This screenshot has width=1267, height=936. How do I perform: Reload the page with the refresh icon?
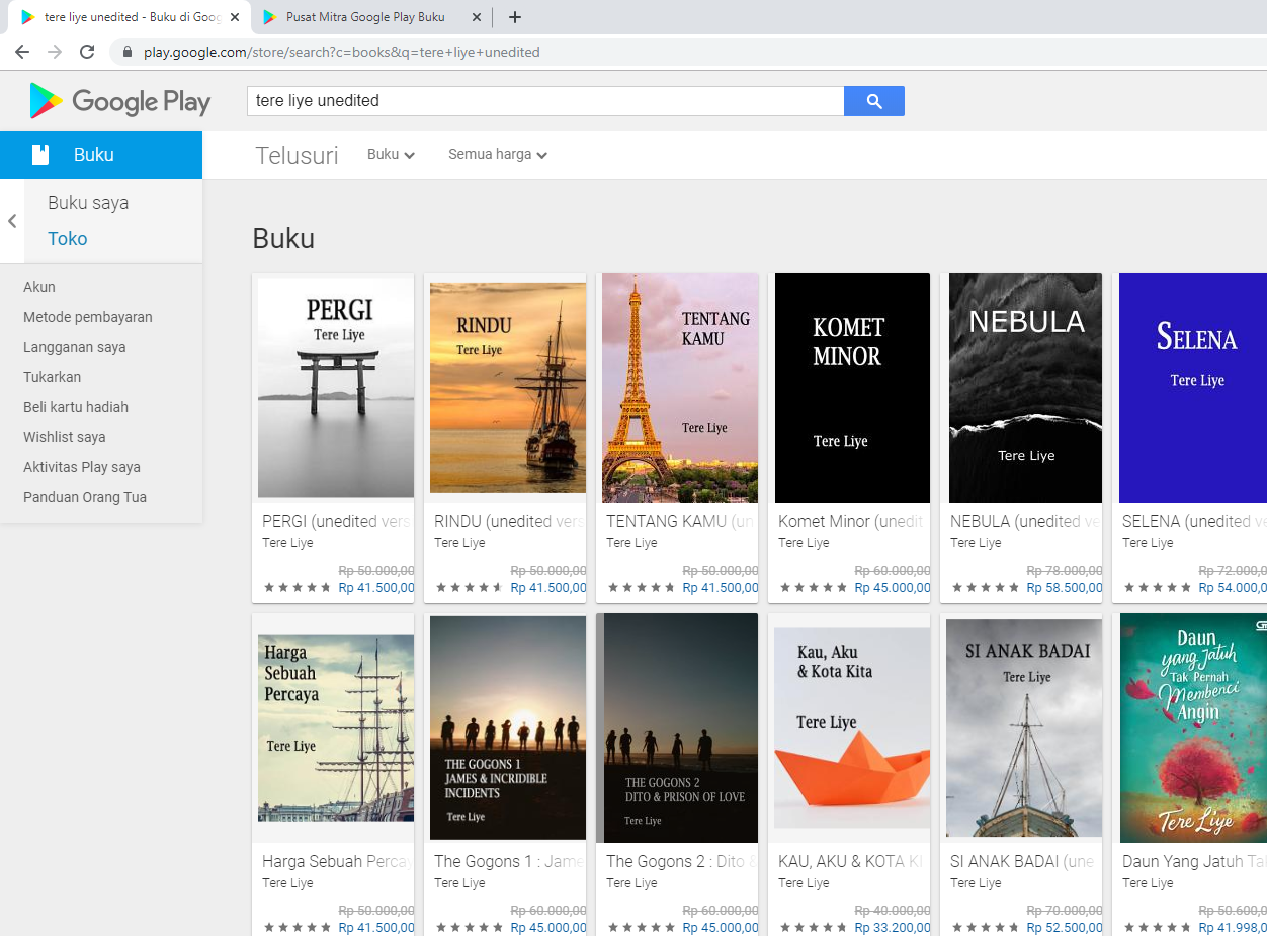[x=88, y=52]
